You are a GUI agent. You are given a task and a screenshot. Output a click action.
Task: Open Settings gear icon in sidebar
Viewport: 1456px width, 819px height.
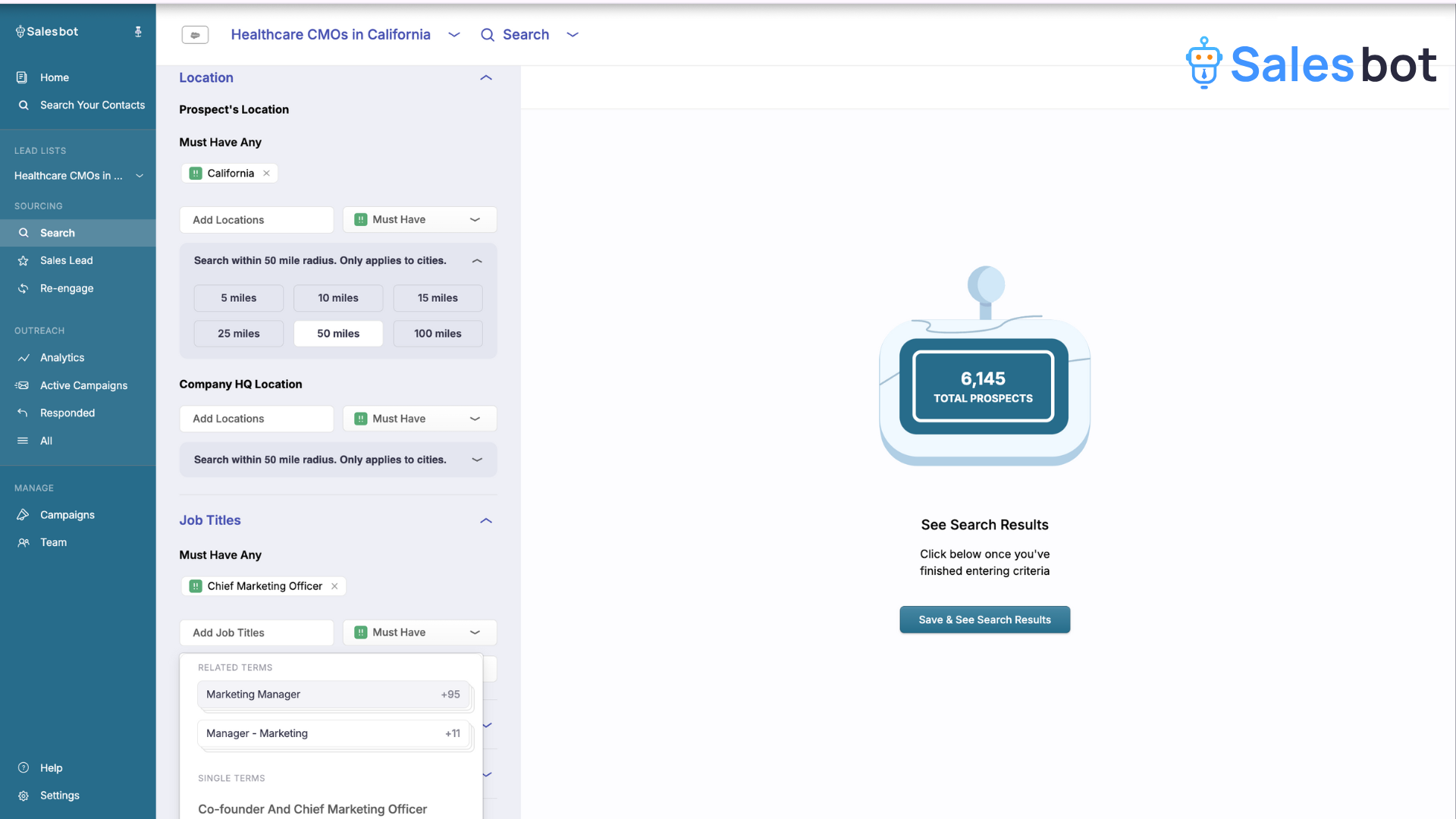pos(24,795)
